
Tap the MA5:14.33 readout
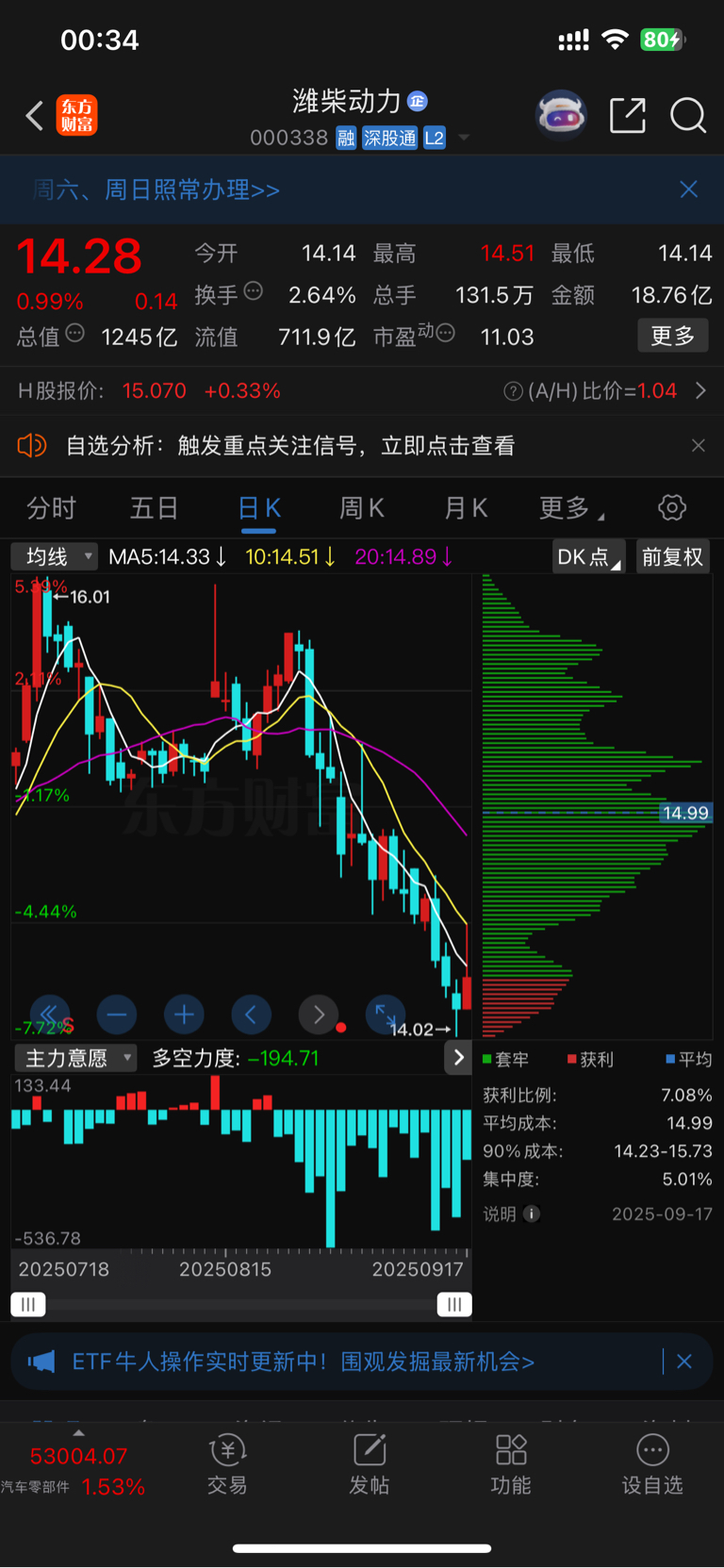point(168,556)
